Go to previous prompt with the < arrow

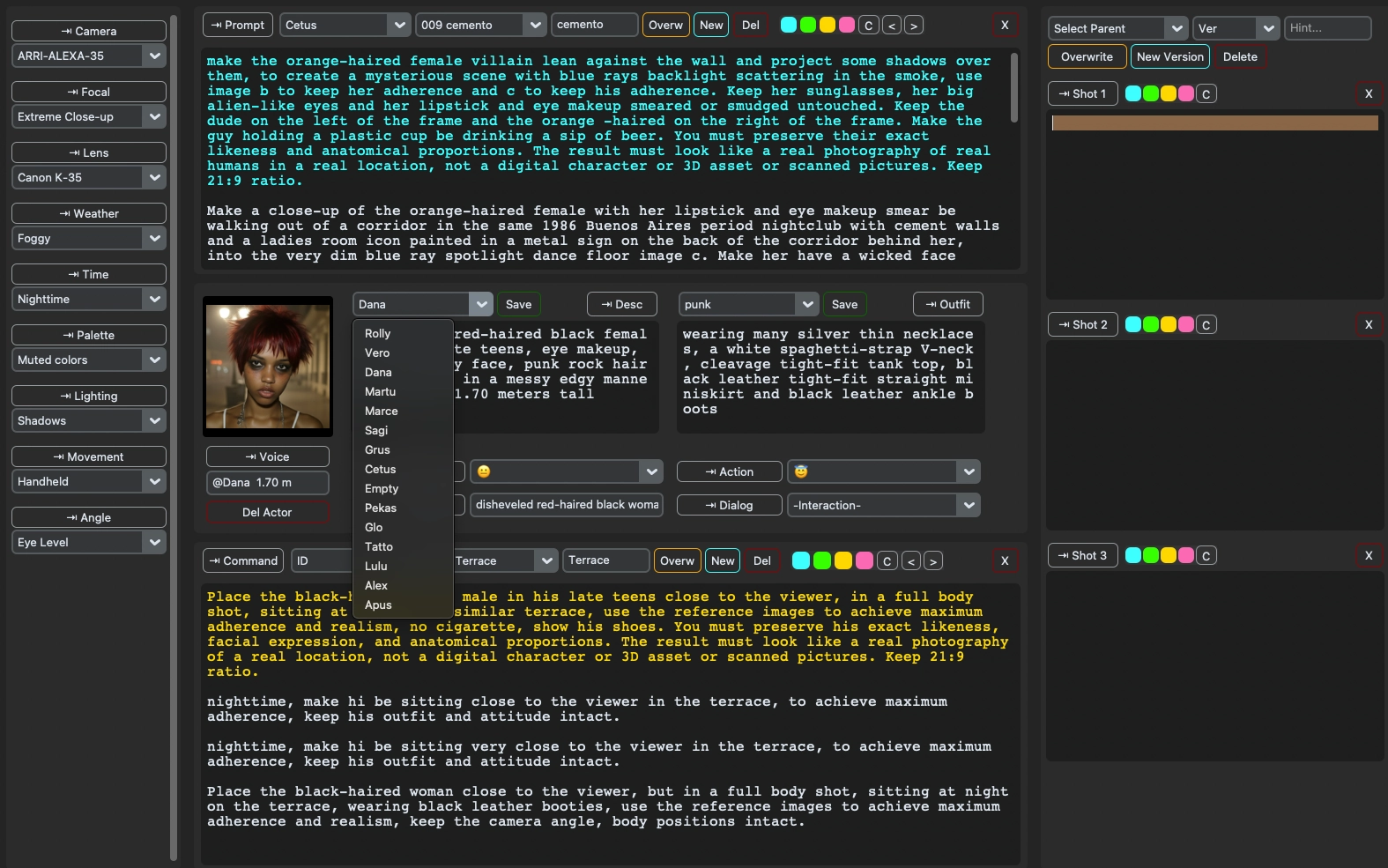tap(892, 26)
